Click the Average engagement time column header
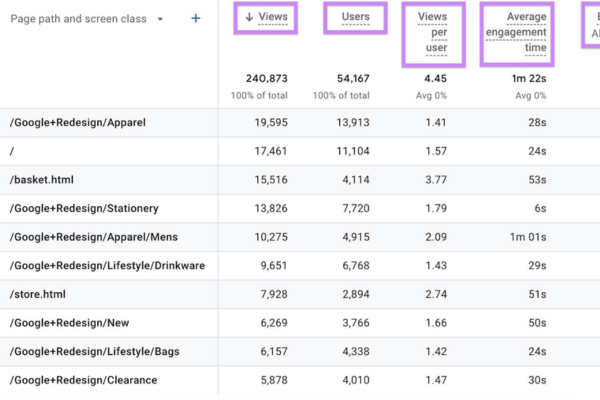Screen dimensions: 600x400 [x=516, y=33]
